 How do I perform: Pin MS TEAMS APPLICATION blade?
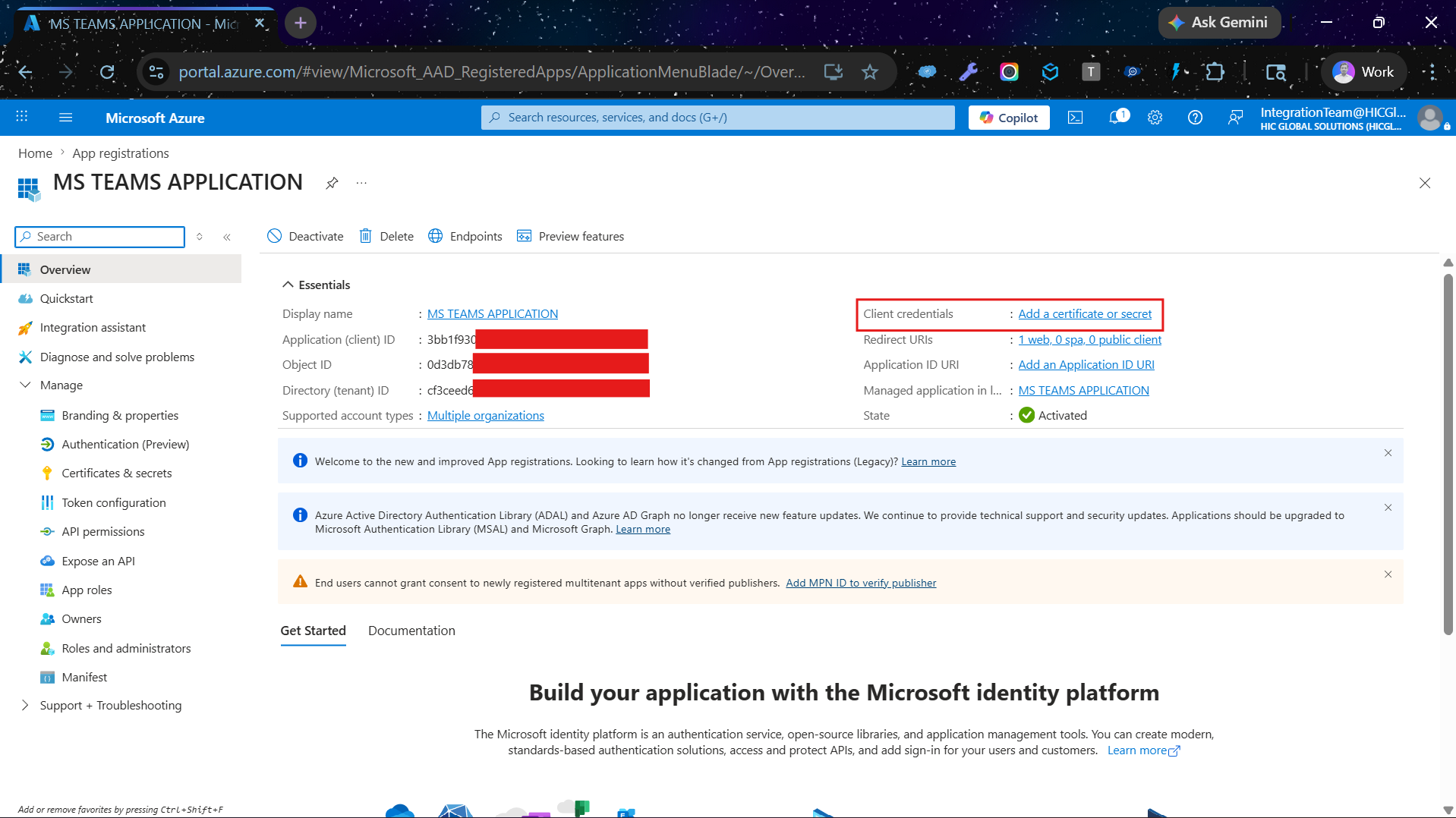(332, 183)
